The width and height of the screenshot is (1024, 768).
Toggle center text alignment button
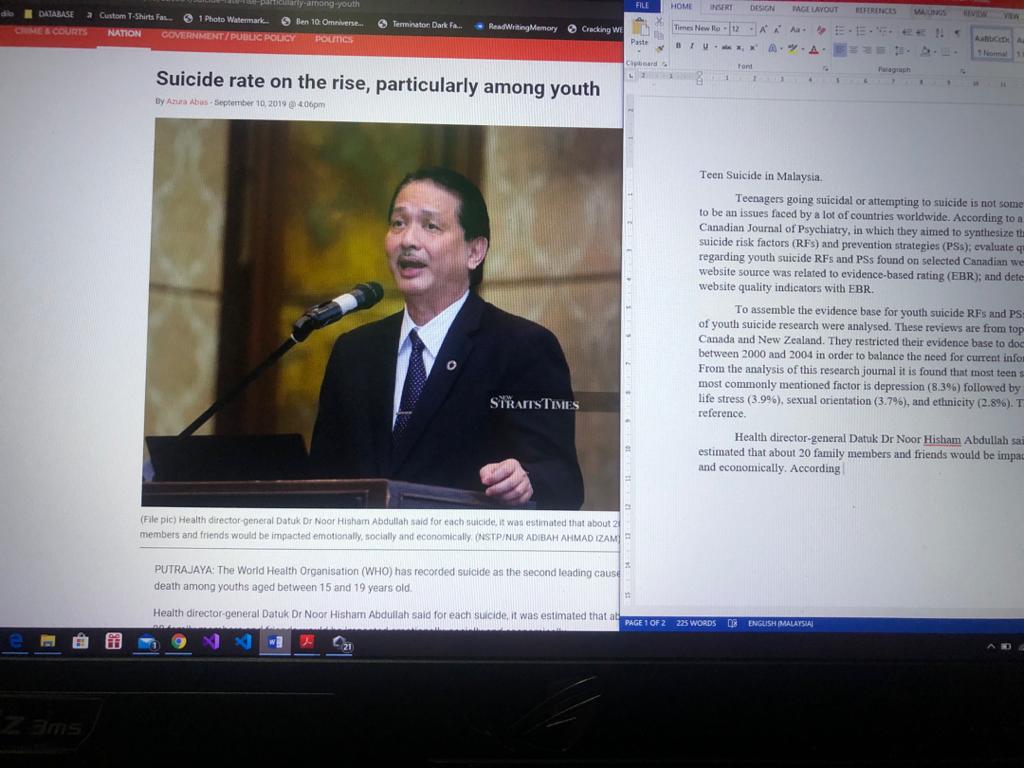853,50
